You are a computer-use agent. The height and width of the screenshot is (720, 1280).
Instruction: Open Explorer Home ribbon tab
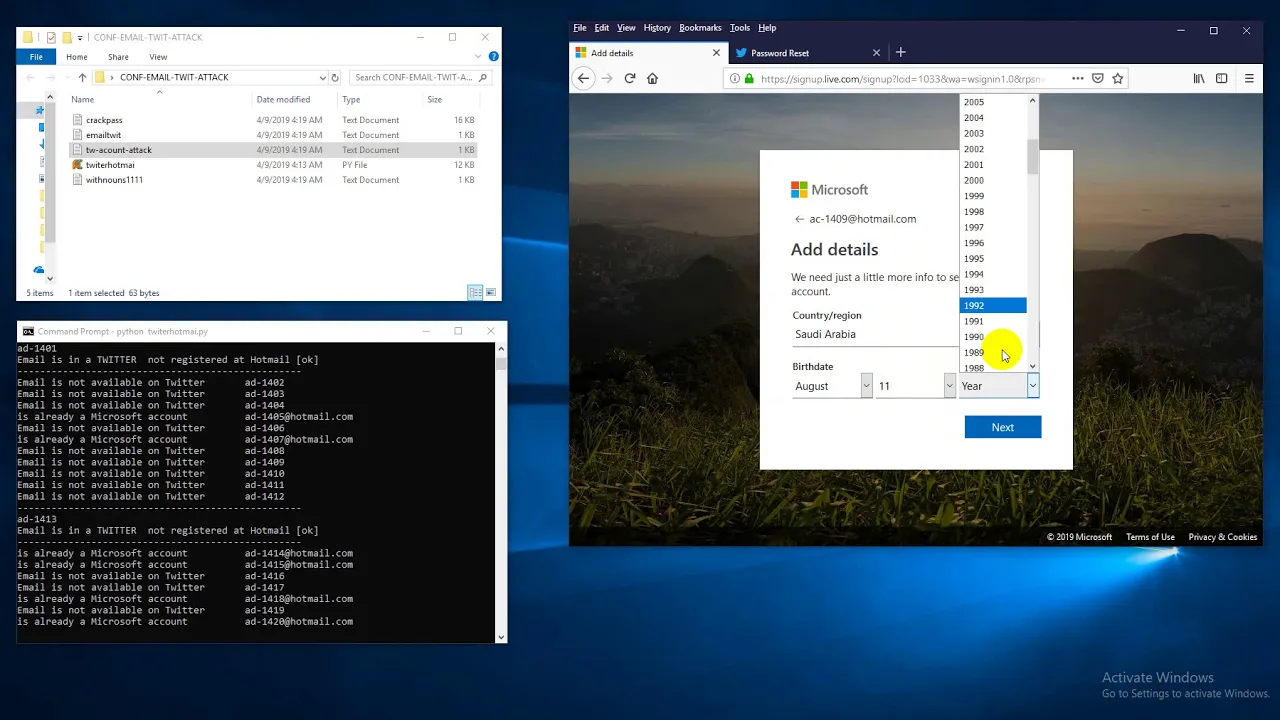click(76, 57)
